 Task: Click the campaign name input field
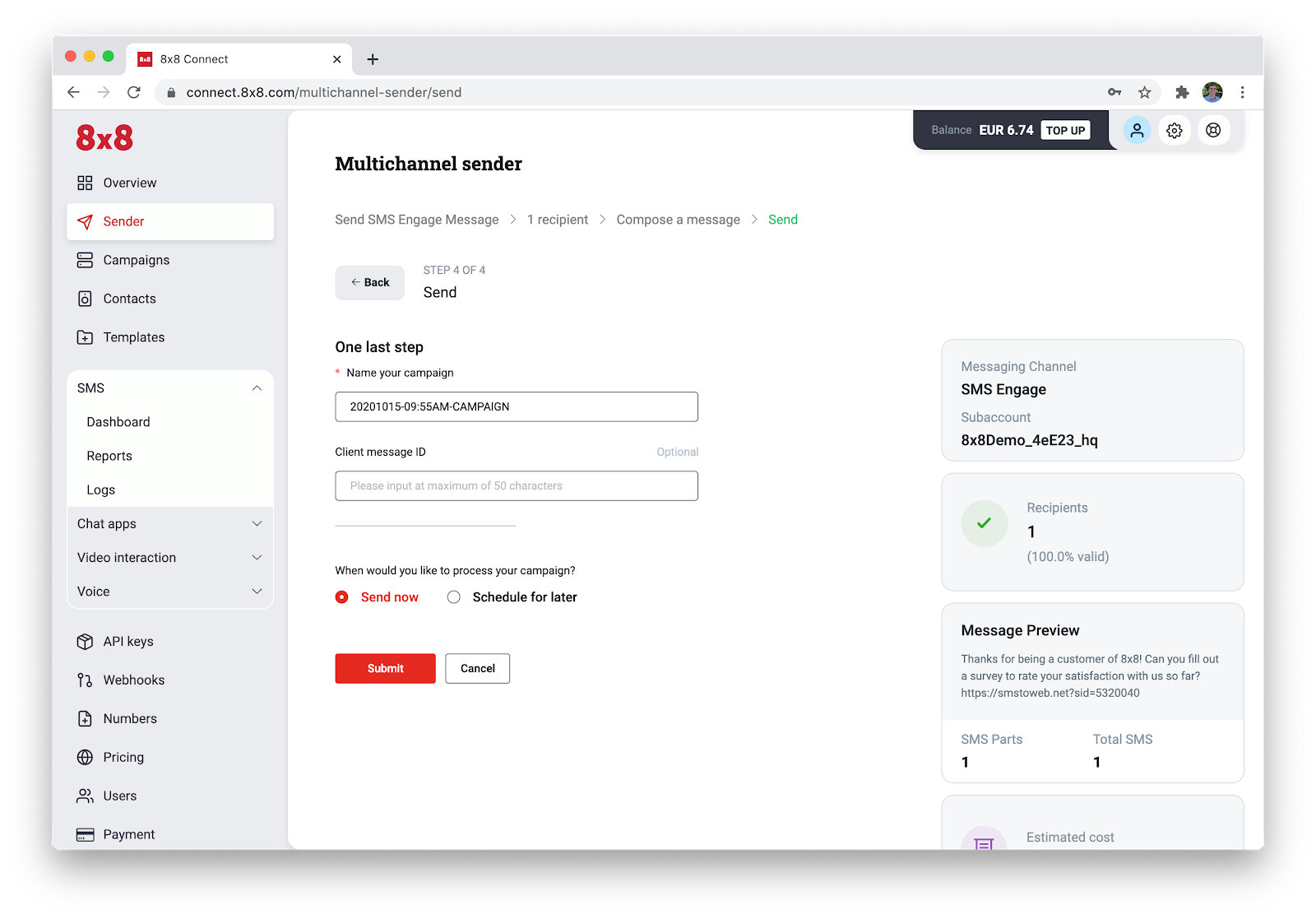[x=517, y=407]
